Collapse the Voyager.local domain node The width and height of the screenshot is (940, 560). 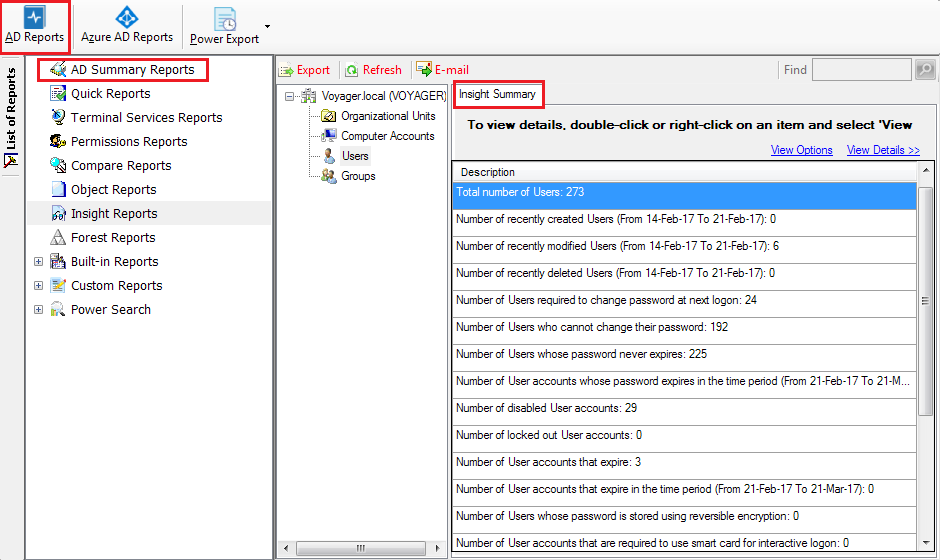(x=290, y=97)
